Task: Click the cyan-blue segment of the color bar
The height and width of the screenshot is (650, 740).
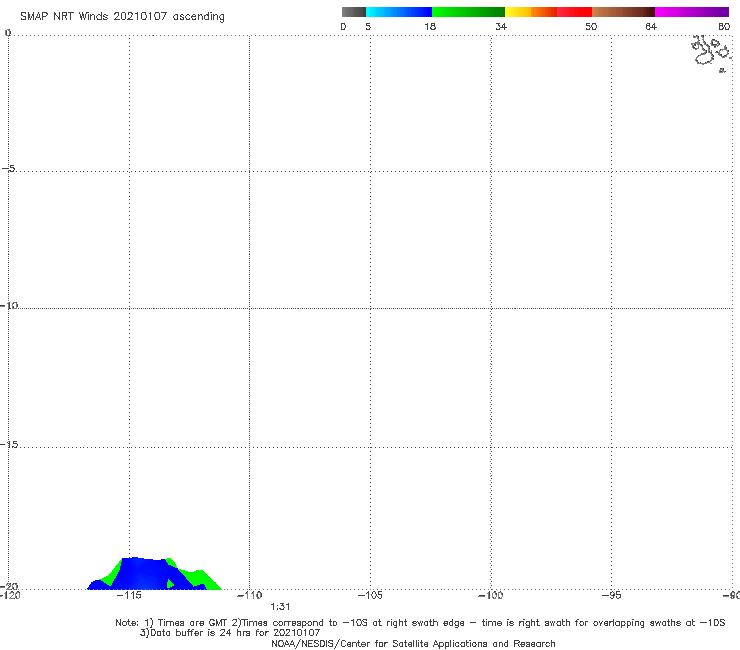Action: click(399, 12)
